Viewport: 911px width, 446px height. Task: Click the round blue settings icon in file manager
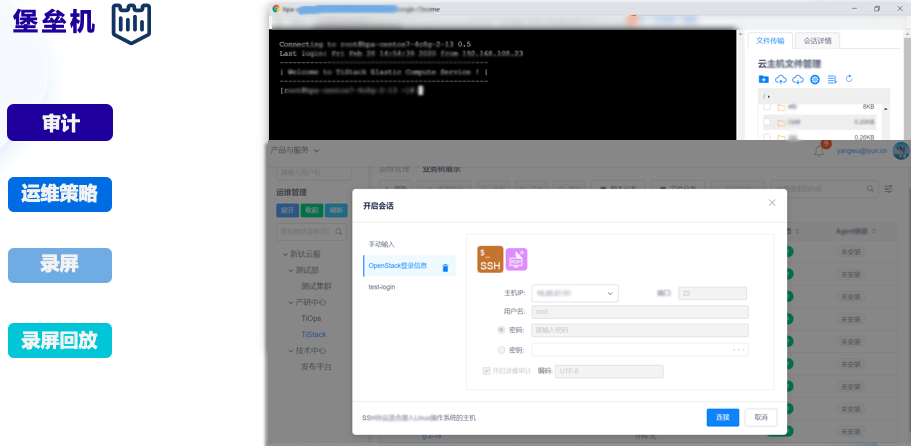click(x=815, y=79)
